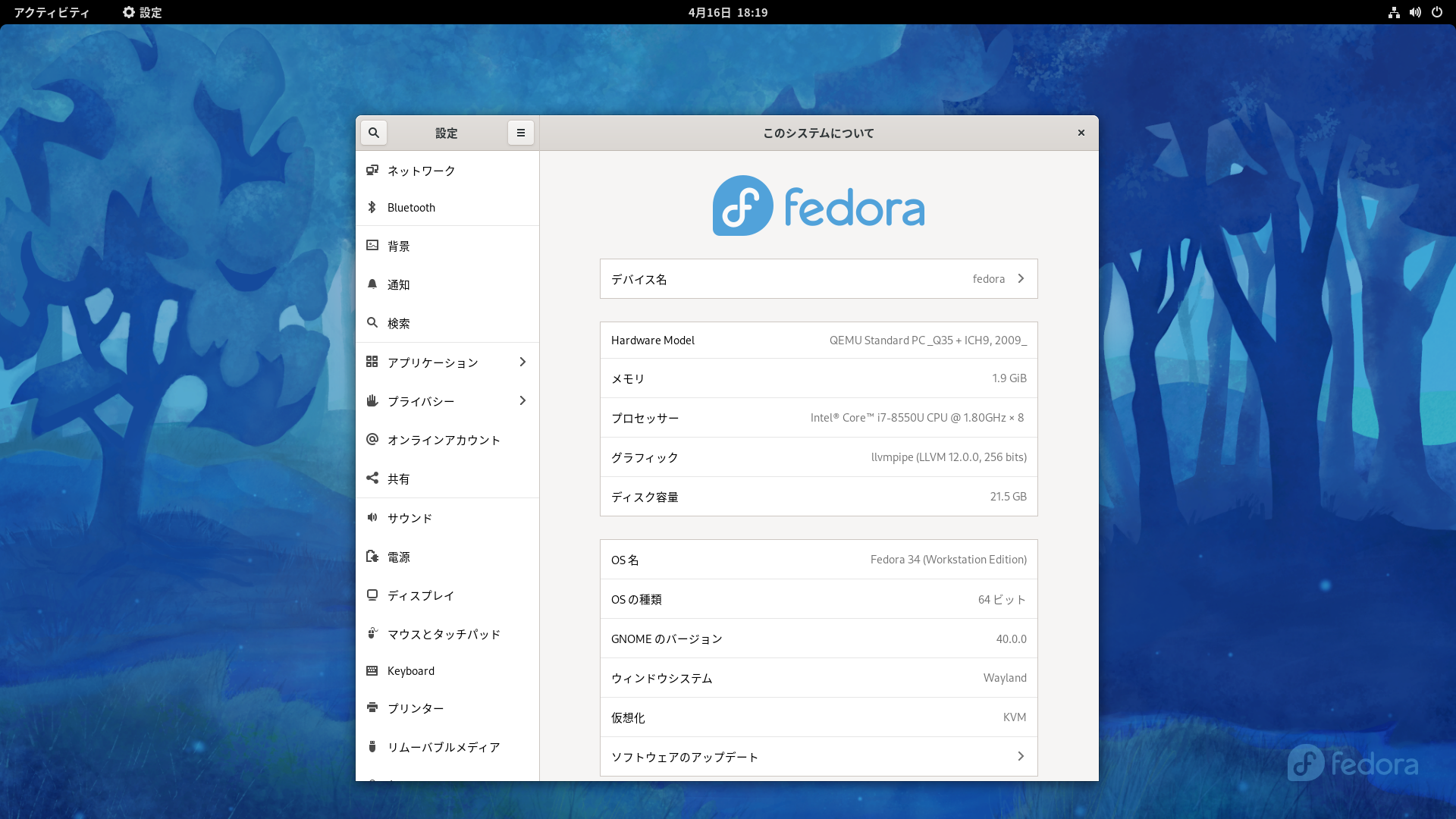The height and width of the screenshot is (819, 1456).
Task: Click the bell icon for 通知
Action: pyautogui.click(x=372, y=284)
